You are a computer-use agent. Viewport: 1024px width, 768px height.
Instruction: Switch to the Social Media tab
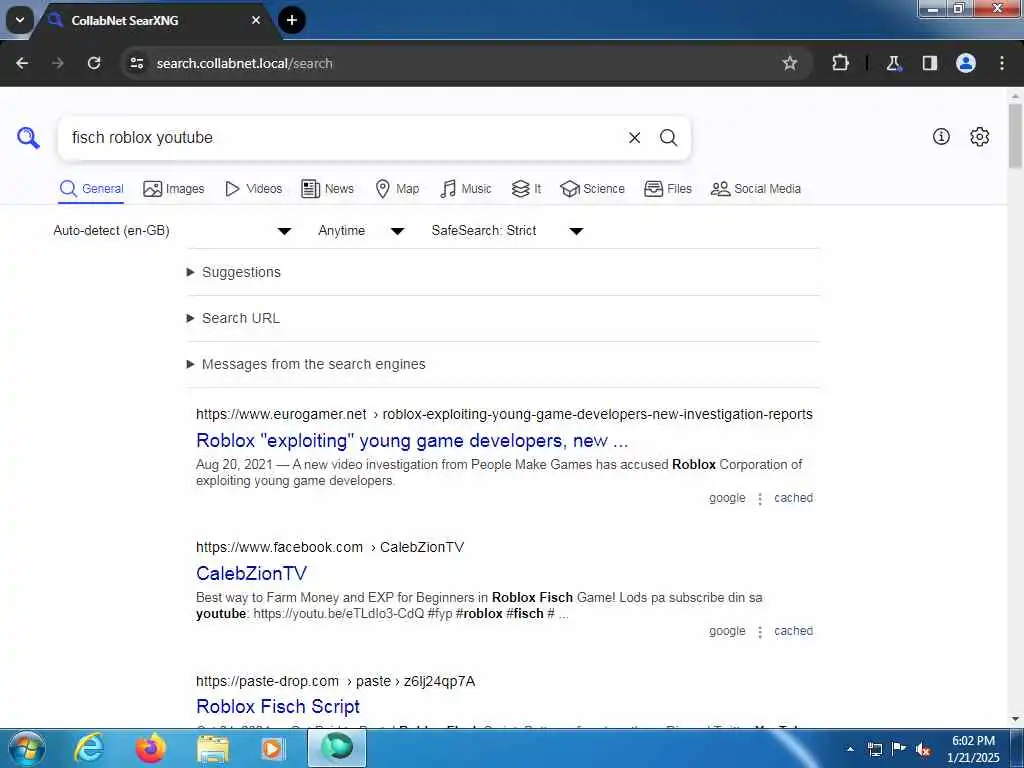[x=756, y=189]
